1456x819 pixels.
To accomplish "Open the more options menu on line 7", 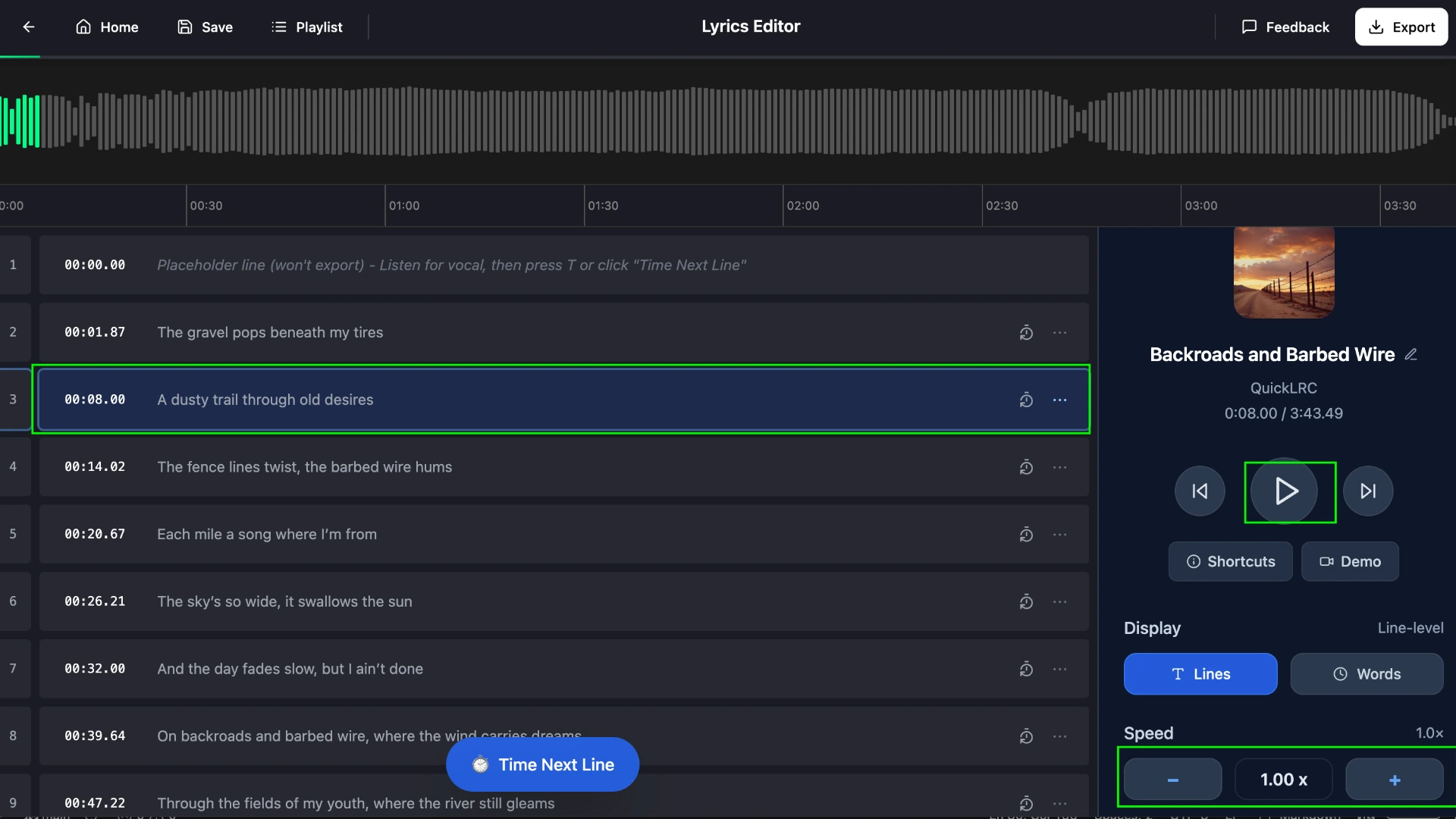I will tap(1059, 669).
